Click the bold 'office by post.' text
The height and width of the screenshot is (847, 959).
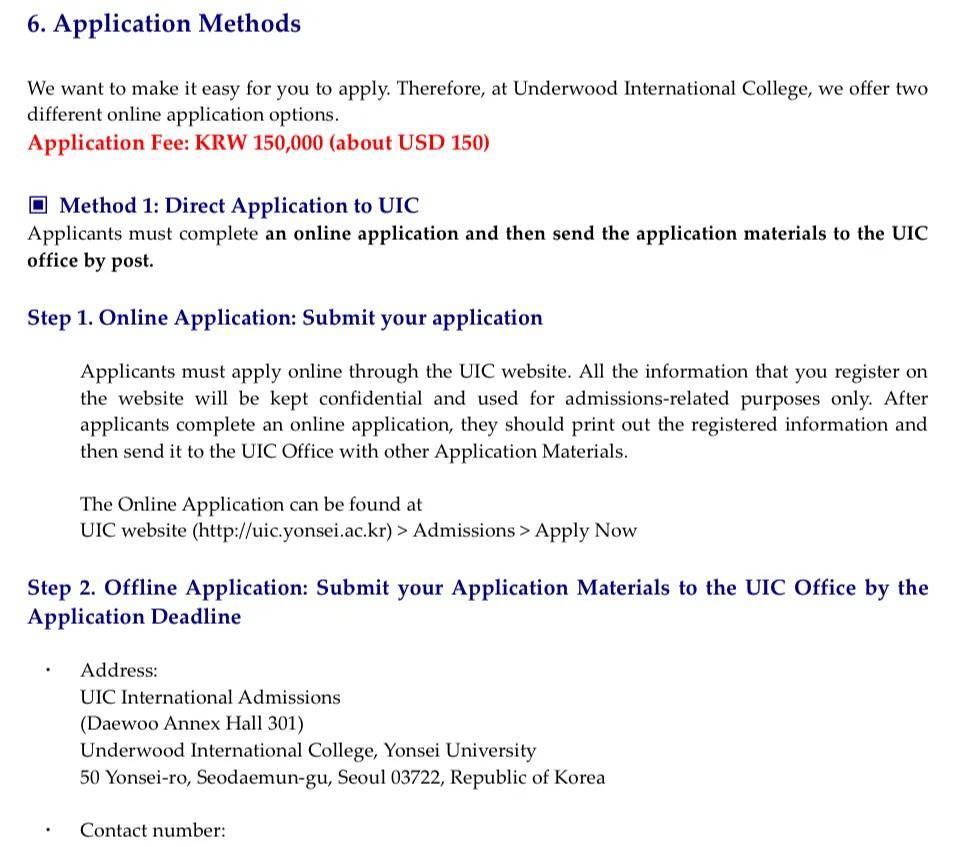91,261
